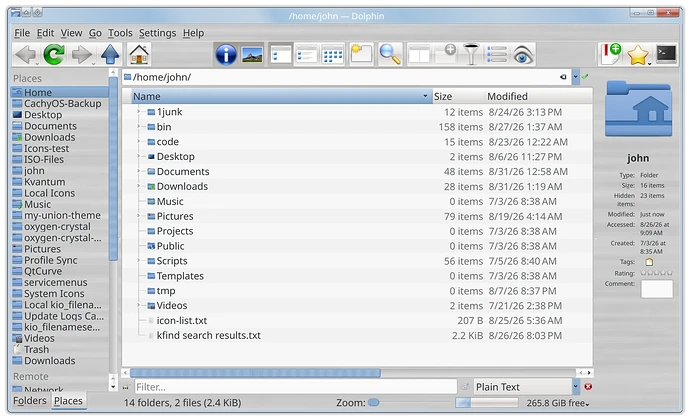Set a rating using the stars
Screen dimensions: 690x419
tap(656, 273)
